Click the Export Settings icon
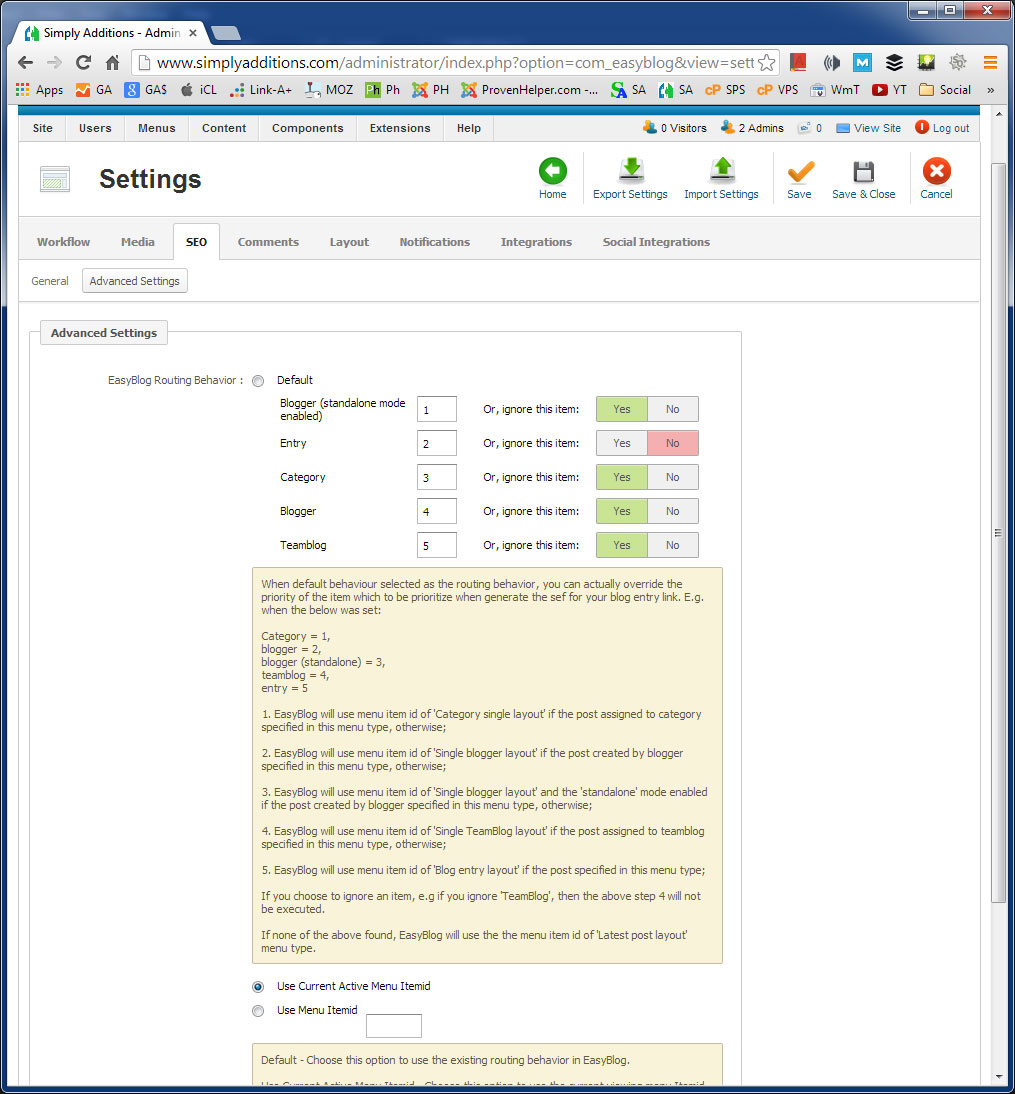1015x1094 pixels. tap(631, 171)
